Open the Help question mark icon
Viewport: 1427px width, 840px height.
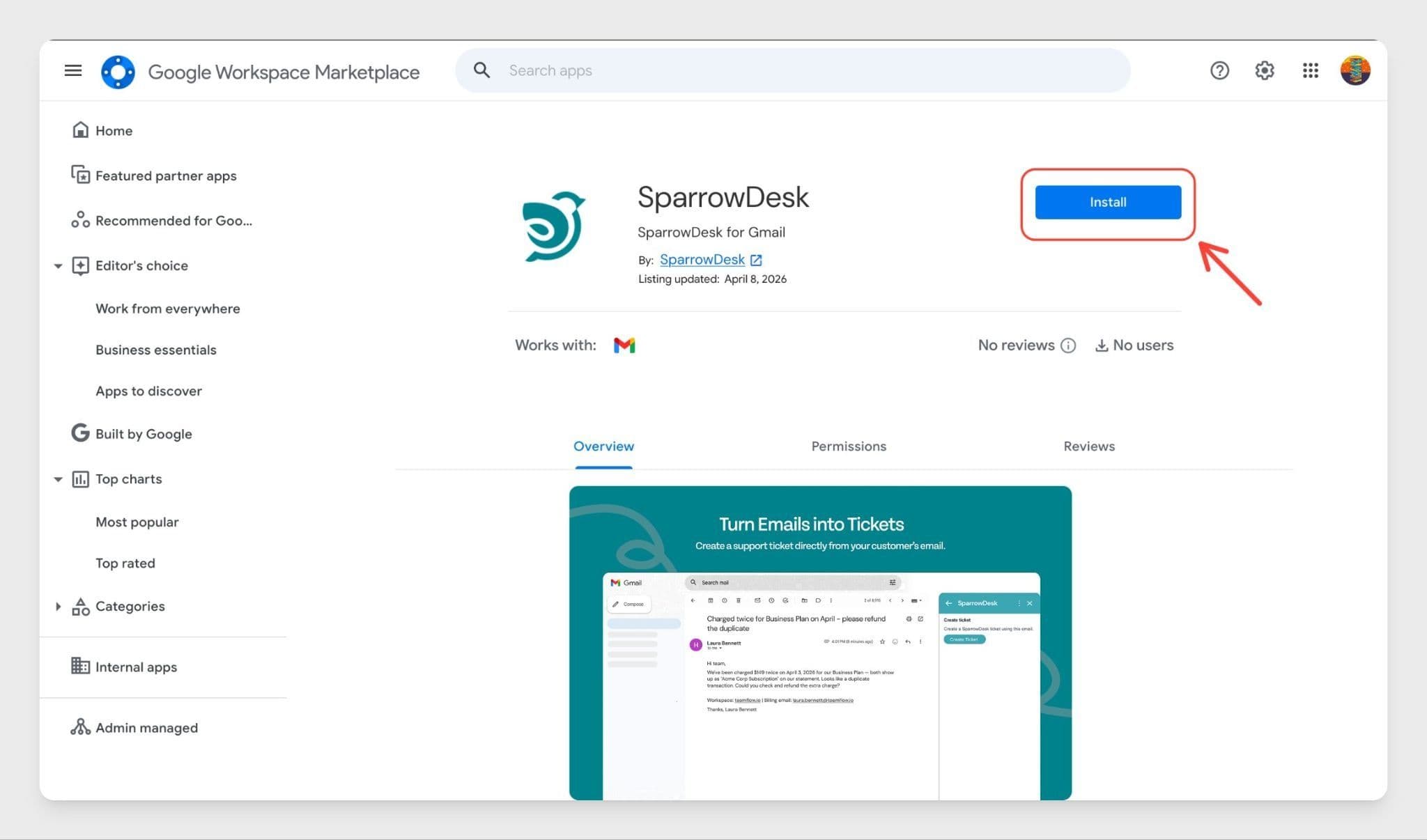1219,70
